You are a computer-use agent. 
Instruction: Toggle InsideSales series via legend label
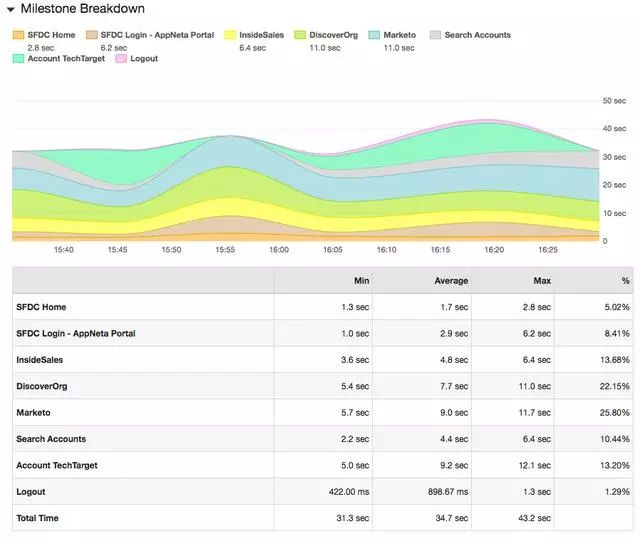click(262, 35)
